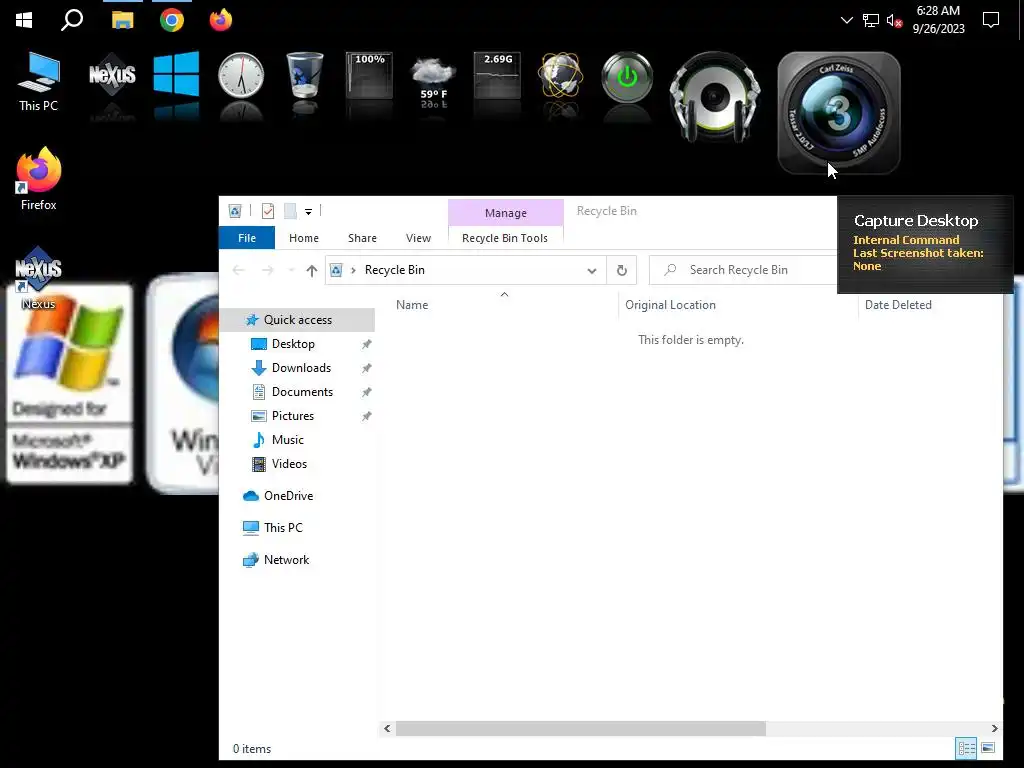Select OneDrive in navigation pane
Viewport: 1024px width, 768px height.
tap(288, 496)
